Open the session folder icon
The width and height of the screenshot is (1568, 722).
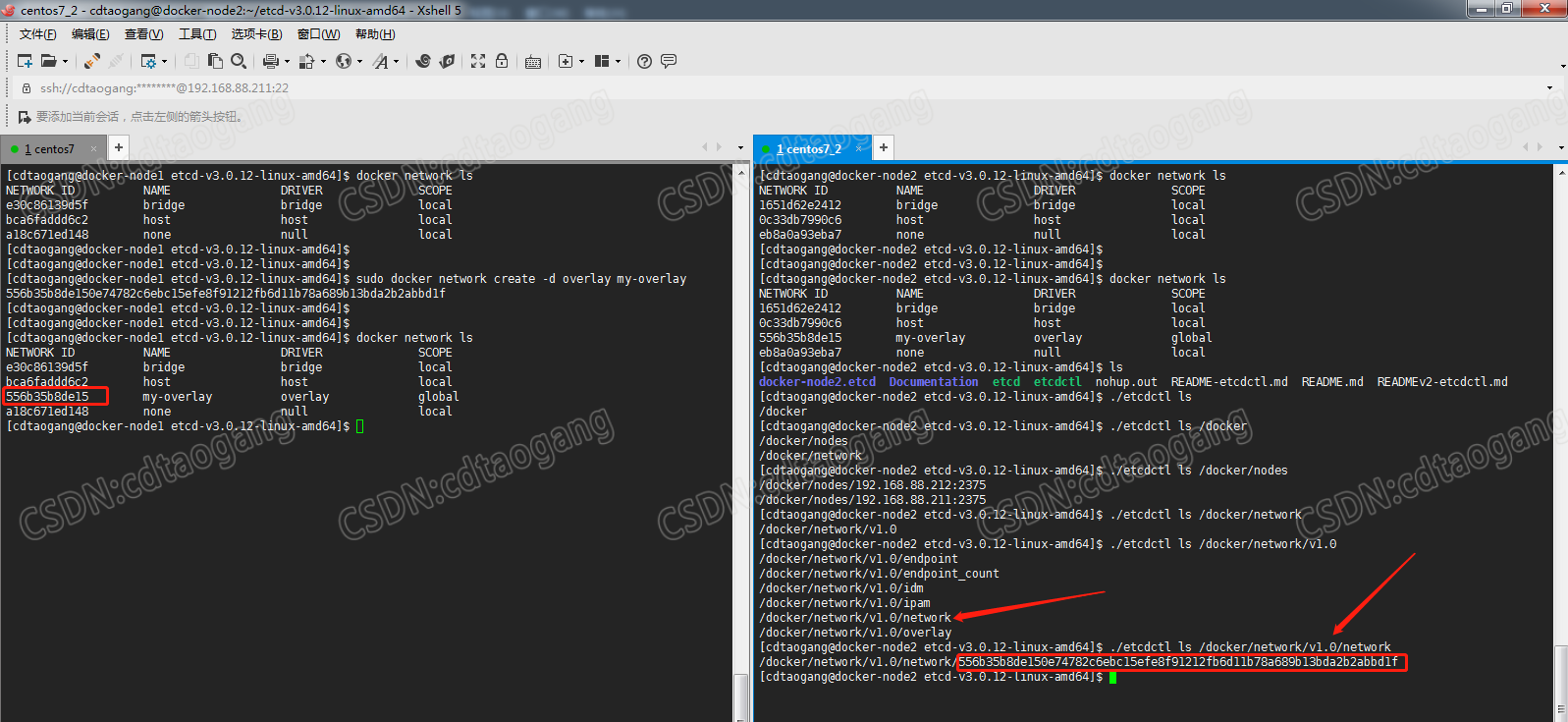48,61
